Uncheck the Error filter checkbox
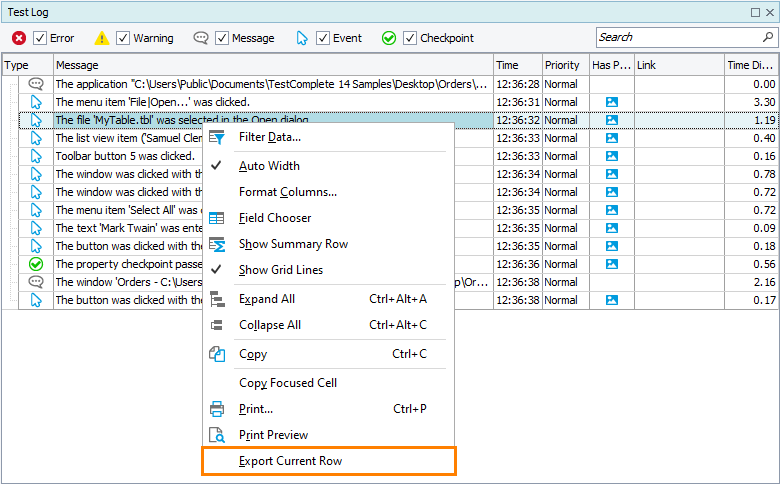This screenshot has width=780, height=484. coord(40,38)
